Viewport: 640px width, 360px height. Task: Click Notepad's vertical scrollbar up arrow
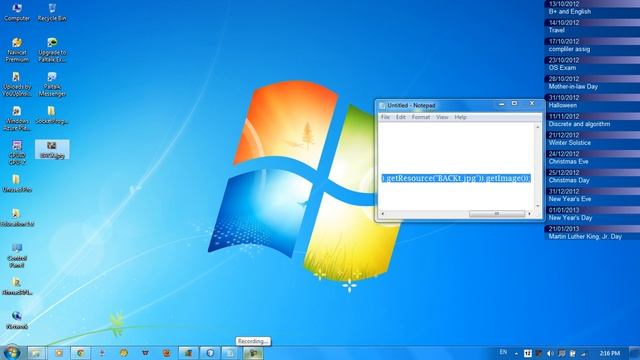click(x=538, y=127)
